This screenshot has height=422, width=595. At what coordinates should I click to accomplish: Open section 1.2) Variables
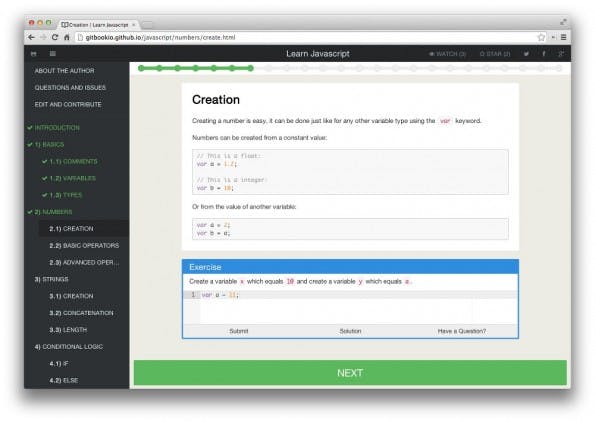(x=72, y=178)
